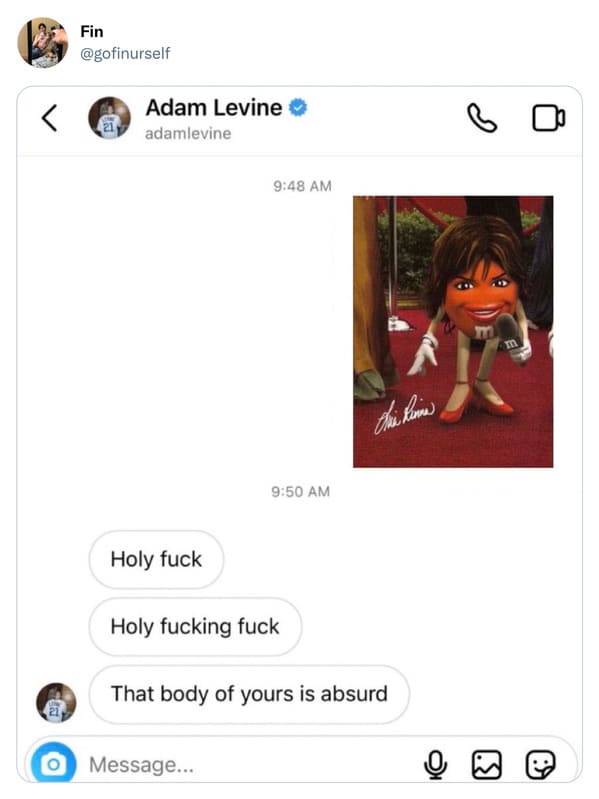Select "That body of yours is absurd" bubble
The width and height of the screenshot is (599, 799).
pyautogui.click(x=249, y=694)
